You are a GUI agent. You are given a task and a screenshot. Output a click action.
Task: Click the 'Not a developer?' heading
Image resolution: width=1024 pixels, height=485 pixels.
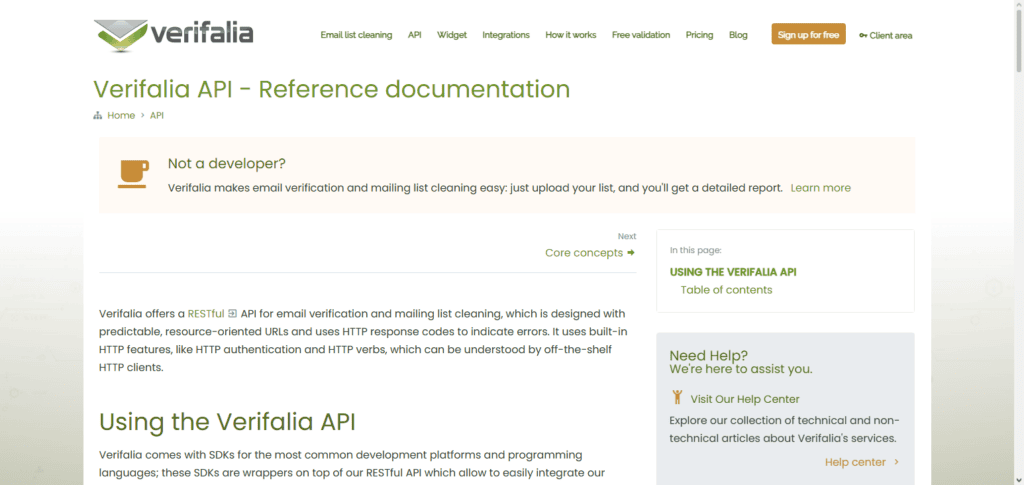click(227, 163)
